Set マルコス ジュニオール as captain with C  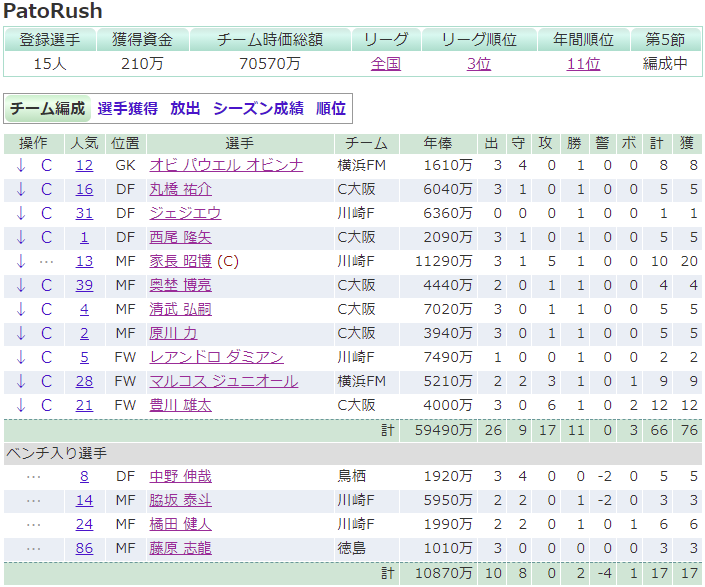coord(46,381)
